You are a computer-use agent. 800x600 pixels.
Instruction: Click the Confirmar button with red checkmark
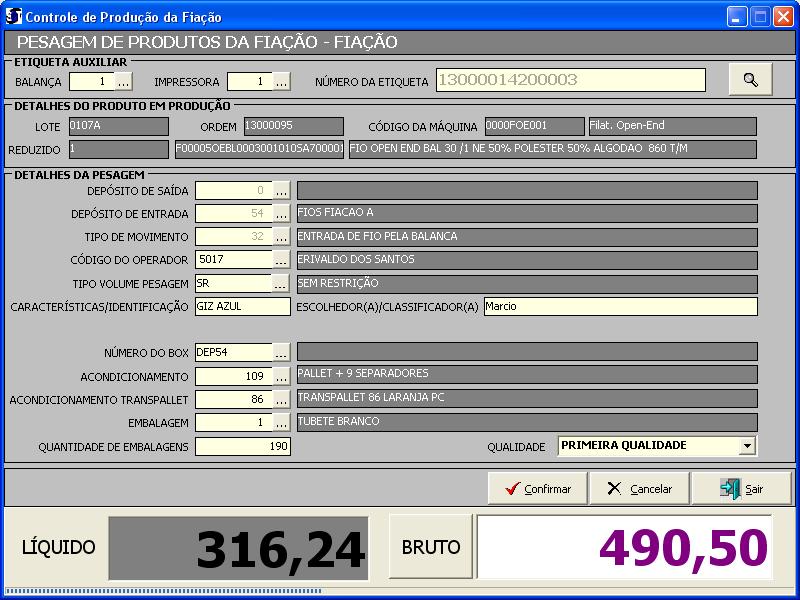pos(537,489)
